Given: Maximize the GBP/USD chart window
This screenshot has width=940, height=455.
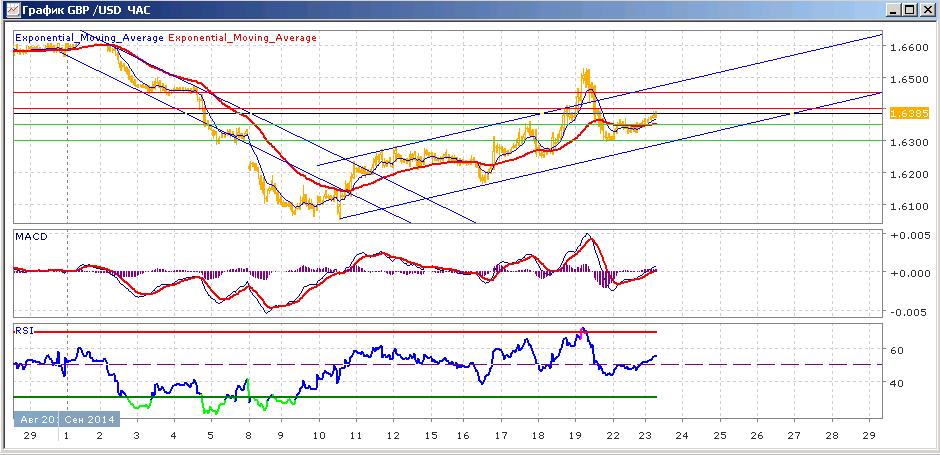Looking at the screenshot, I should 910,10.
